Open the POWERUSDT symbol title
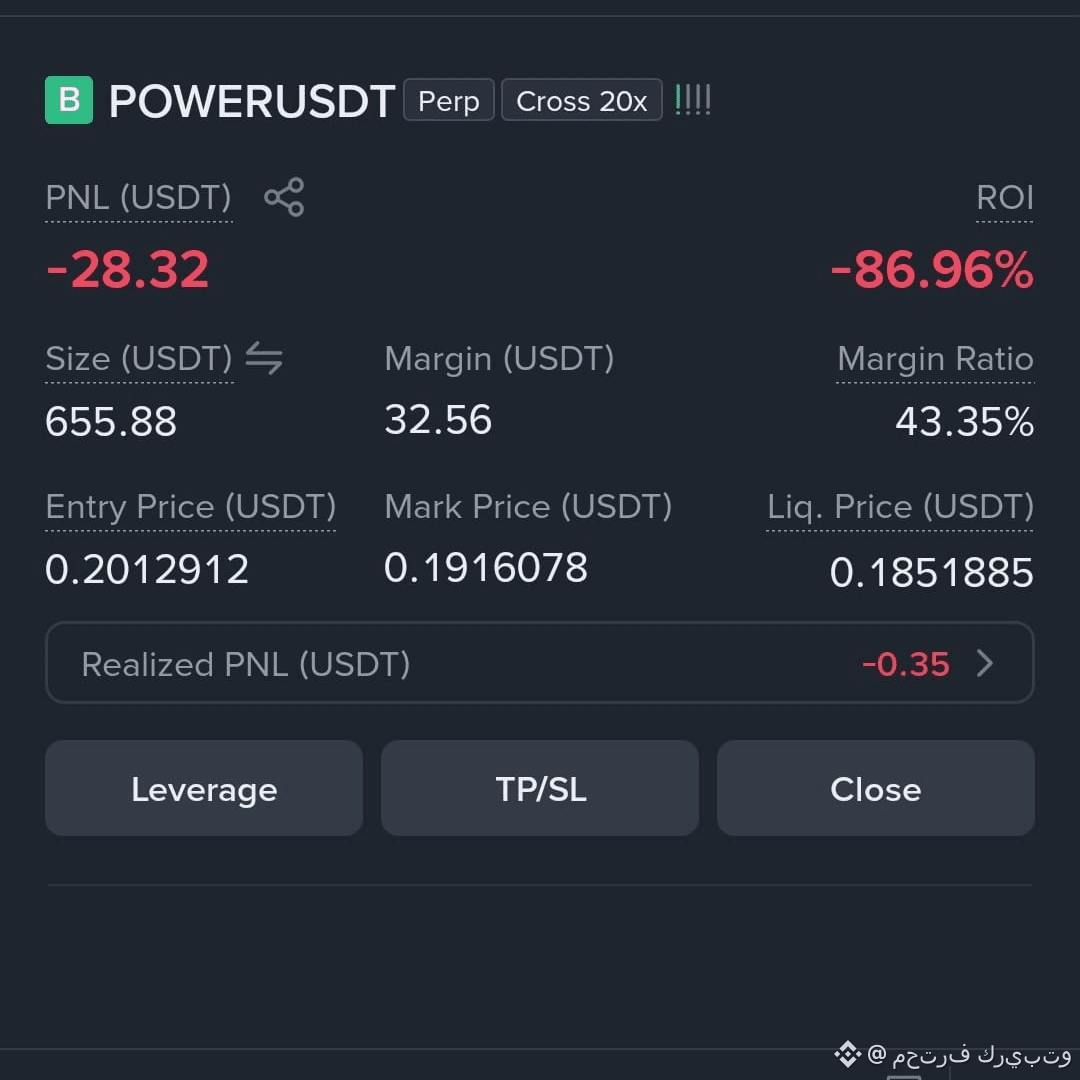The width and height of the screenshot is (1080, 1080). coord(252,101)
